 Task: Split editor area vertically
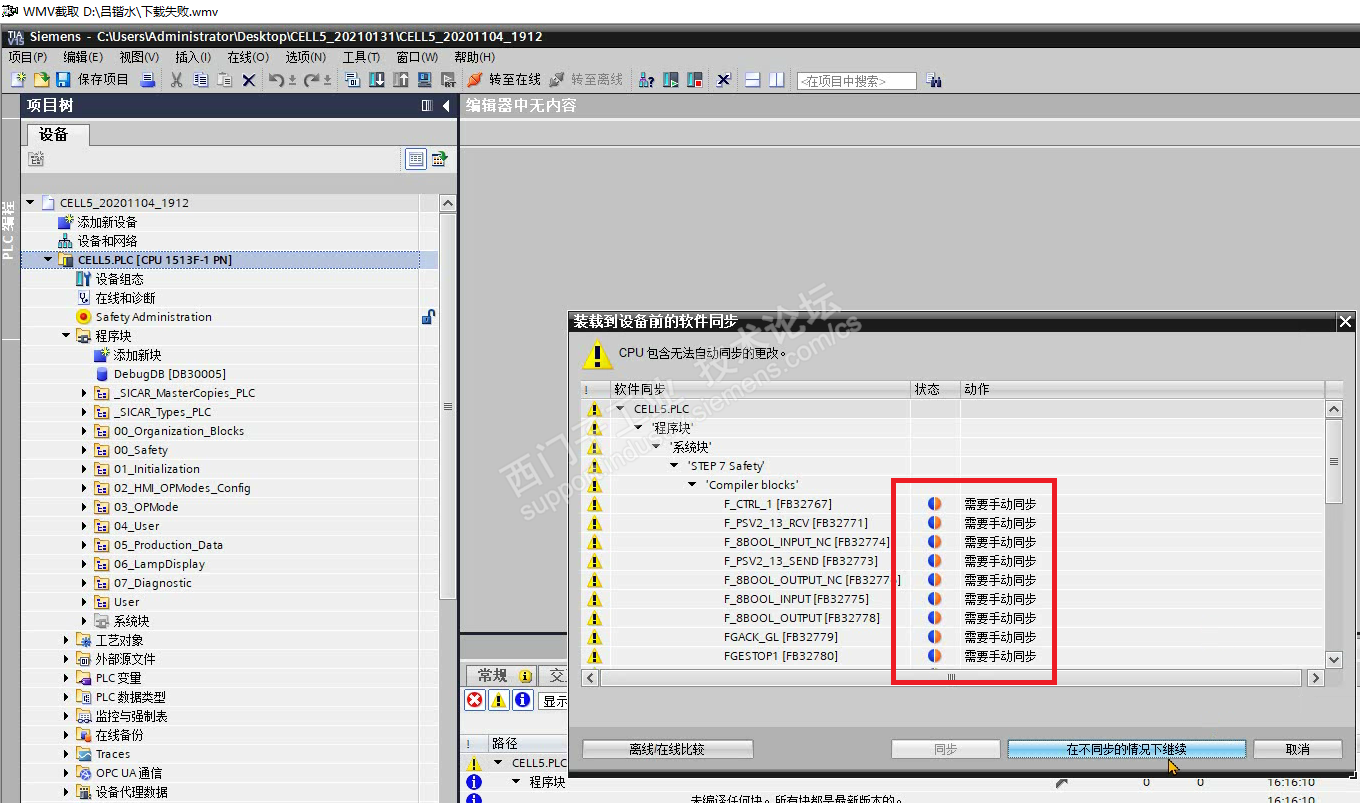pos(777,80)
